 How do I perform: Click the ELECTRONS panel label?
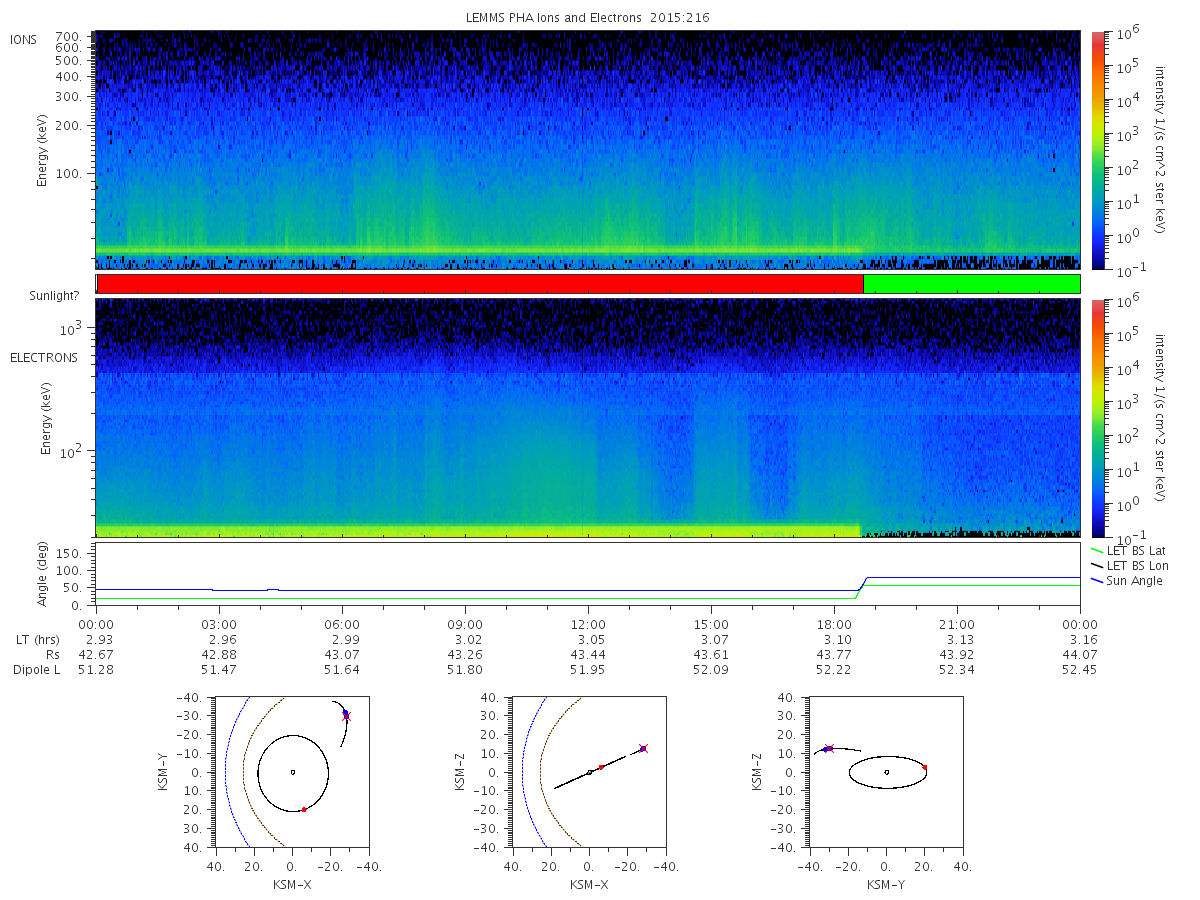coord(43,358)
